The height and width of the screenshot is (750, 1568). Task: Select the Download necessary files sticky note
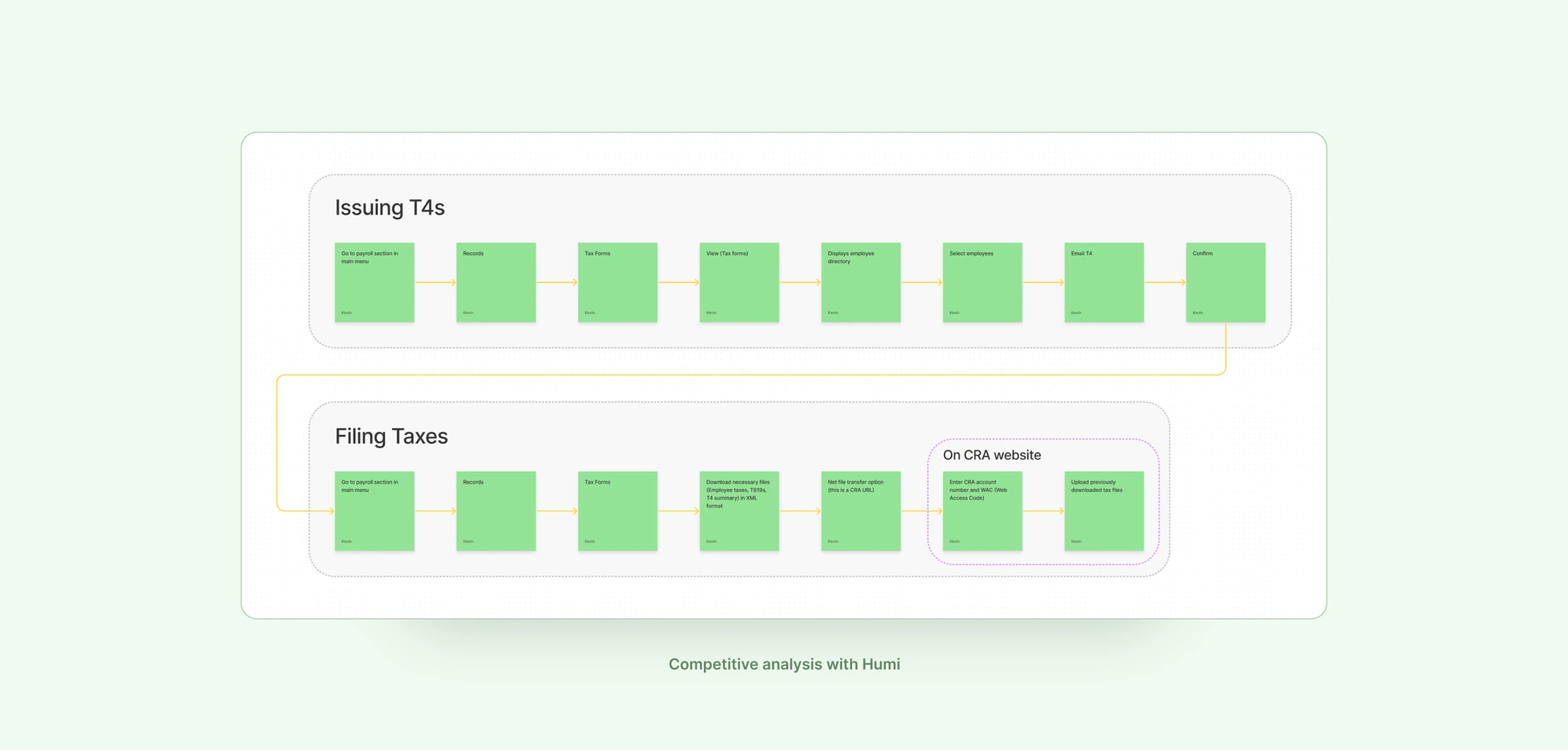[x=739, y=511]
